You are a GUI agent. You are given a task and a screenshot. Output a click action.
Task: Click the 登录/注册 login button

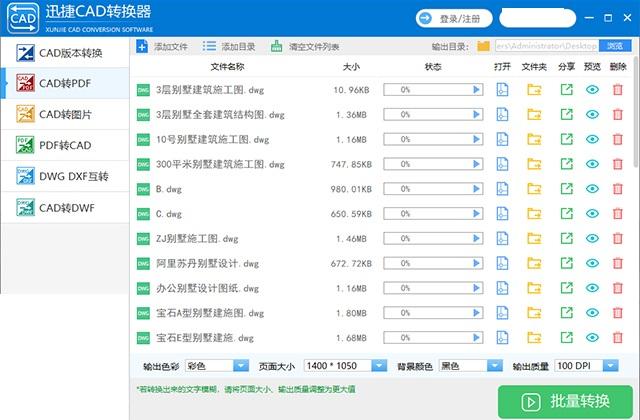point(454,19)
